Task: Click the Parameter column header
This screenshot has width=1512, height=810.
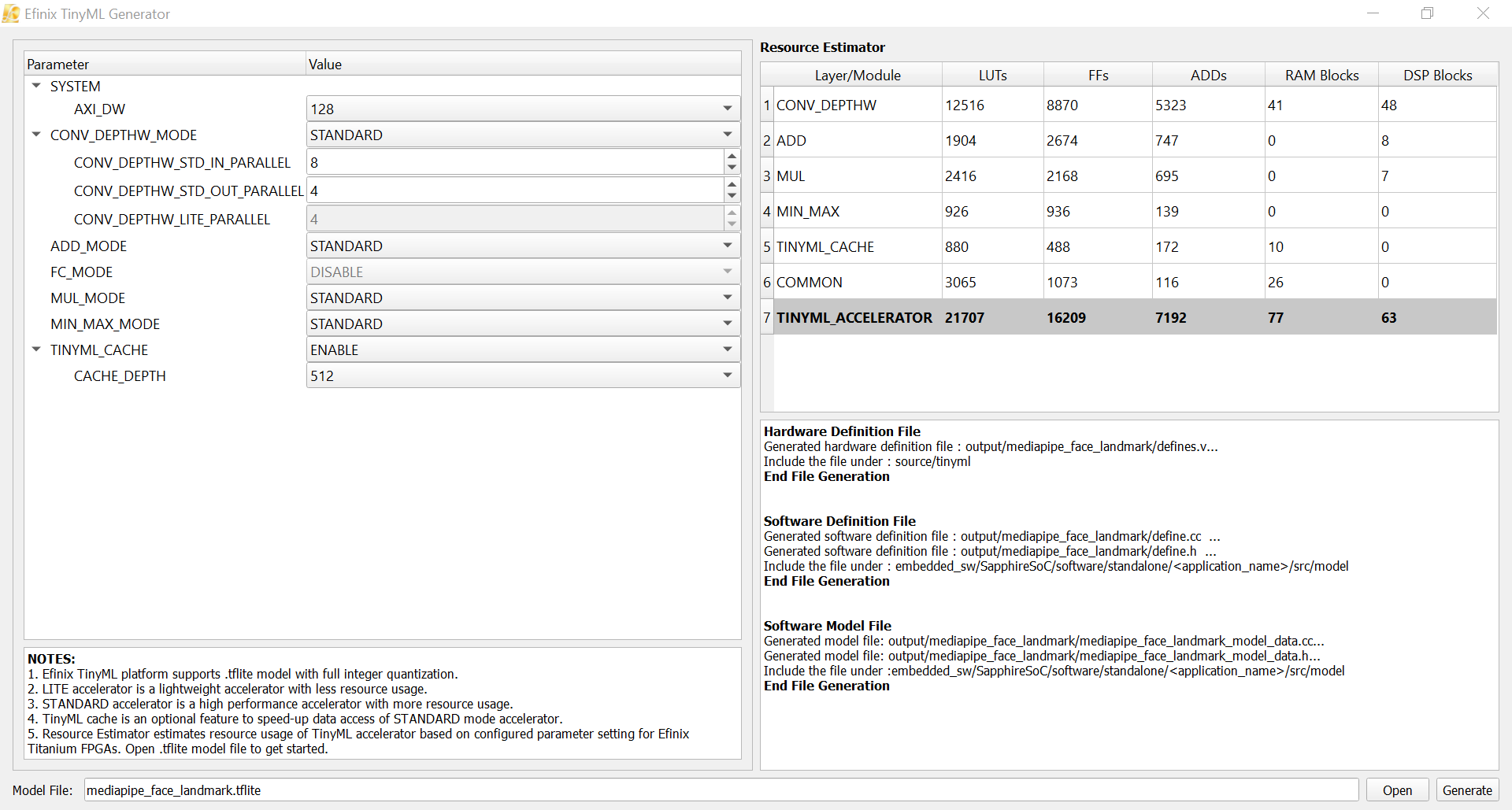Action: tap(165, 64)
